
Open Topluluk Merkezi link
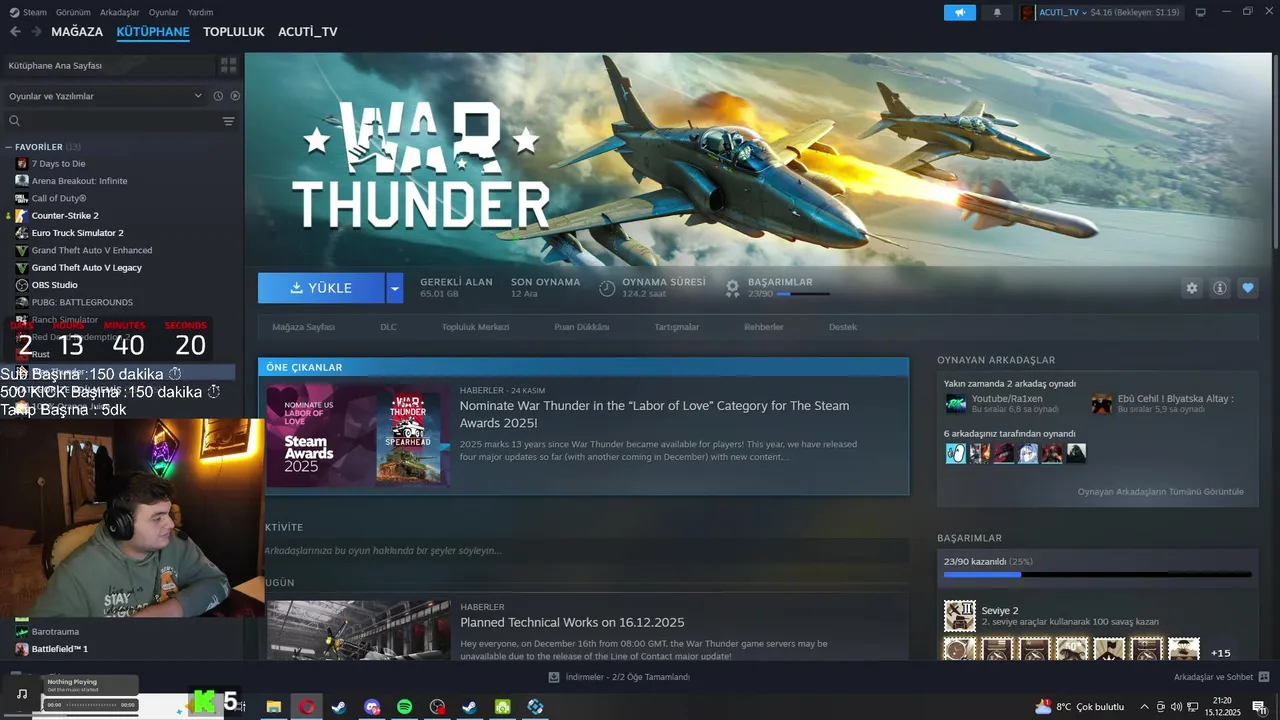(x=475, y=327)
